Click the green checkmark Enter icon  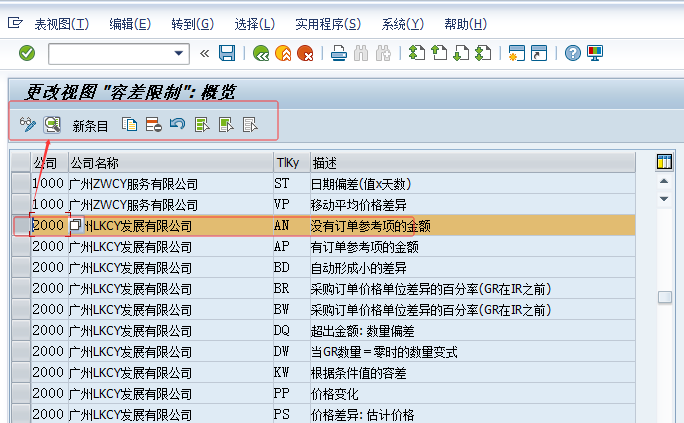tap(27, 53)
